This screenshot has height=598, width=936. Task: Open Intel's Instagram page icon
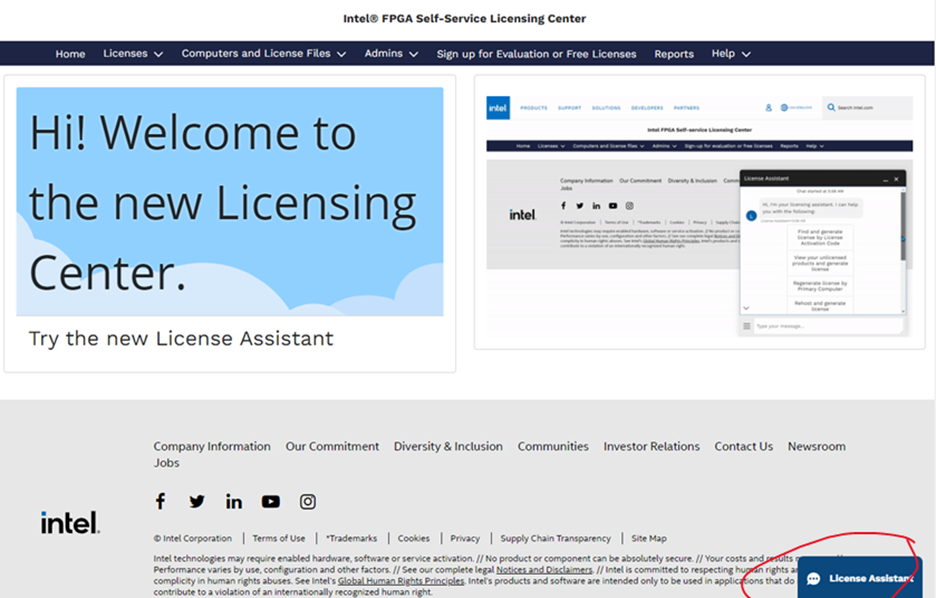point(308,501)
